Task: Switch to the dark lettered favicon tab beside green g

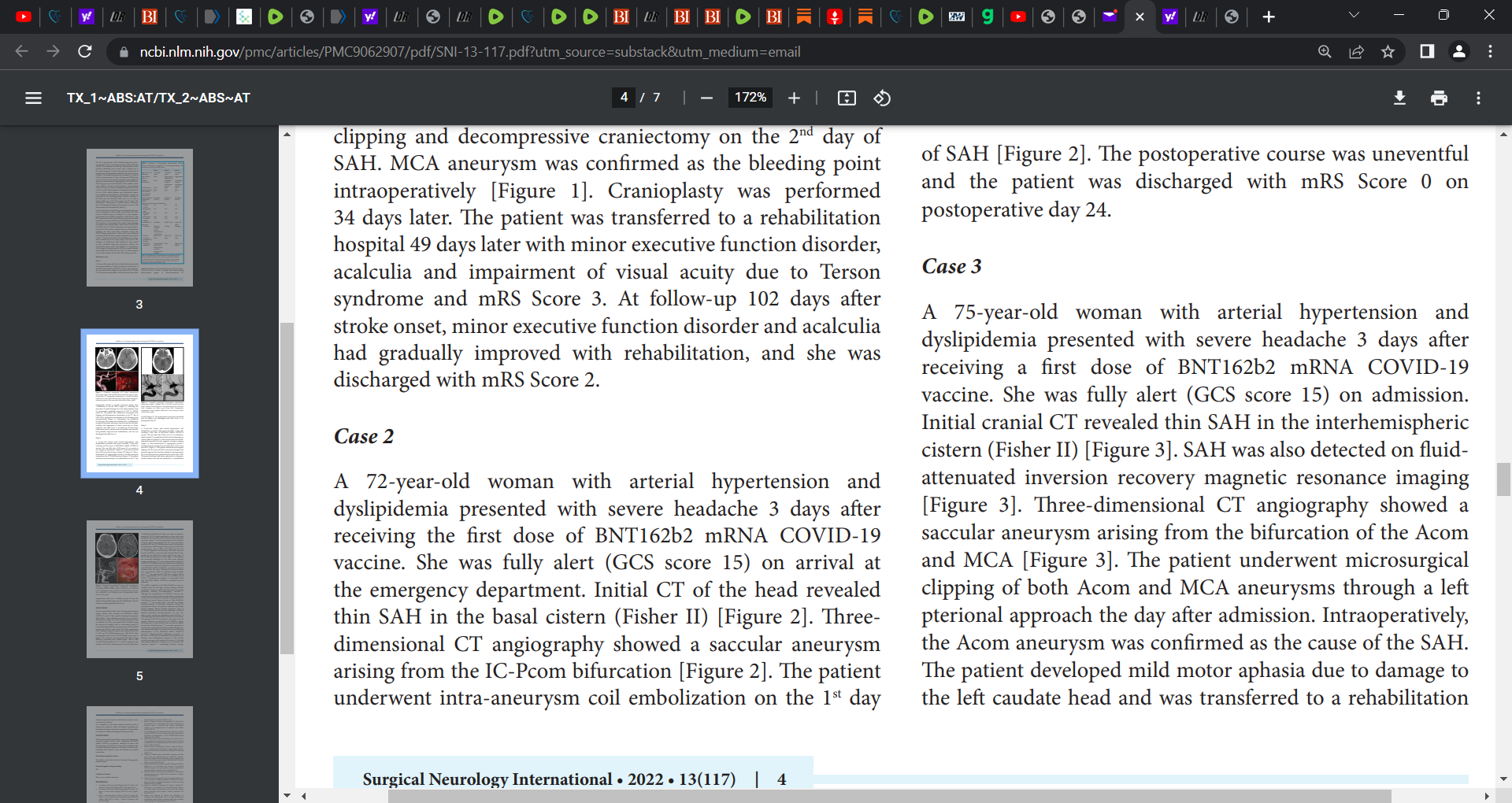Action: [957, 17]
